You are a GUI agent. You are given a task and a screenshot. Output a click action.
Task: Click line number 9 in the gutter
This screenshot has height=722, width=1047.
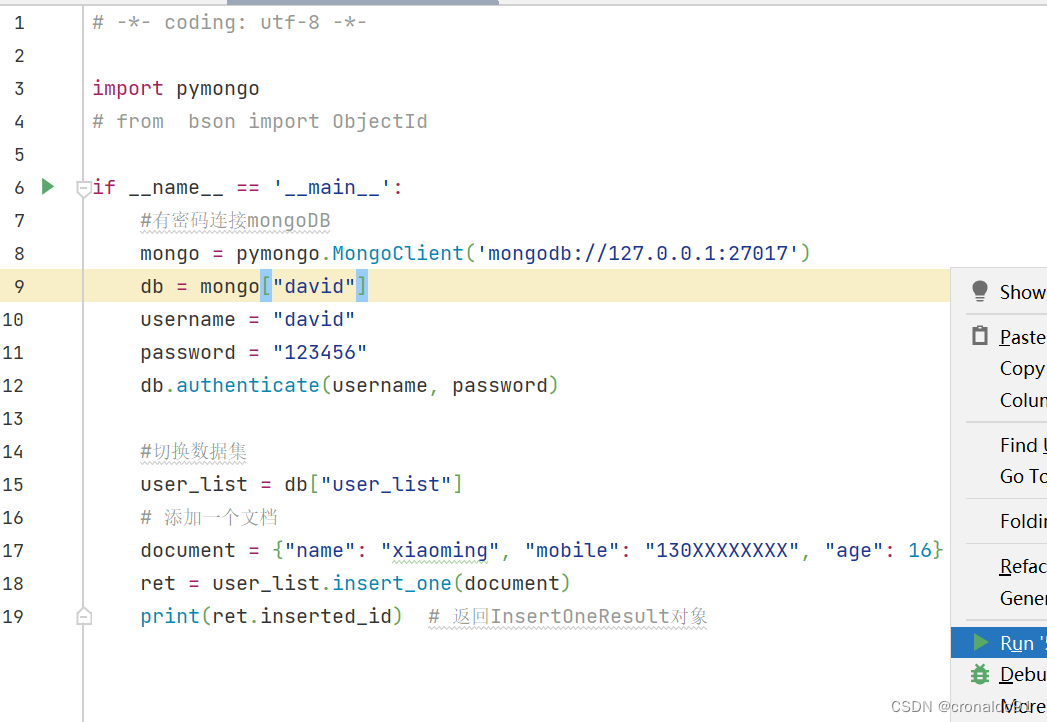[x=19, y=287]
